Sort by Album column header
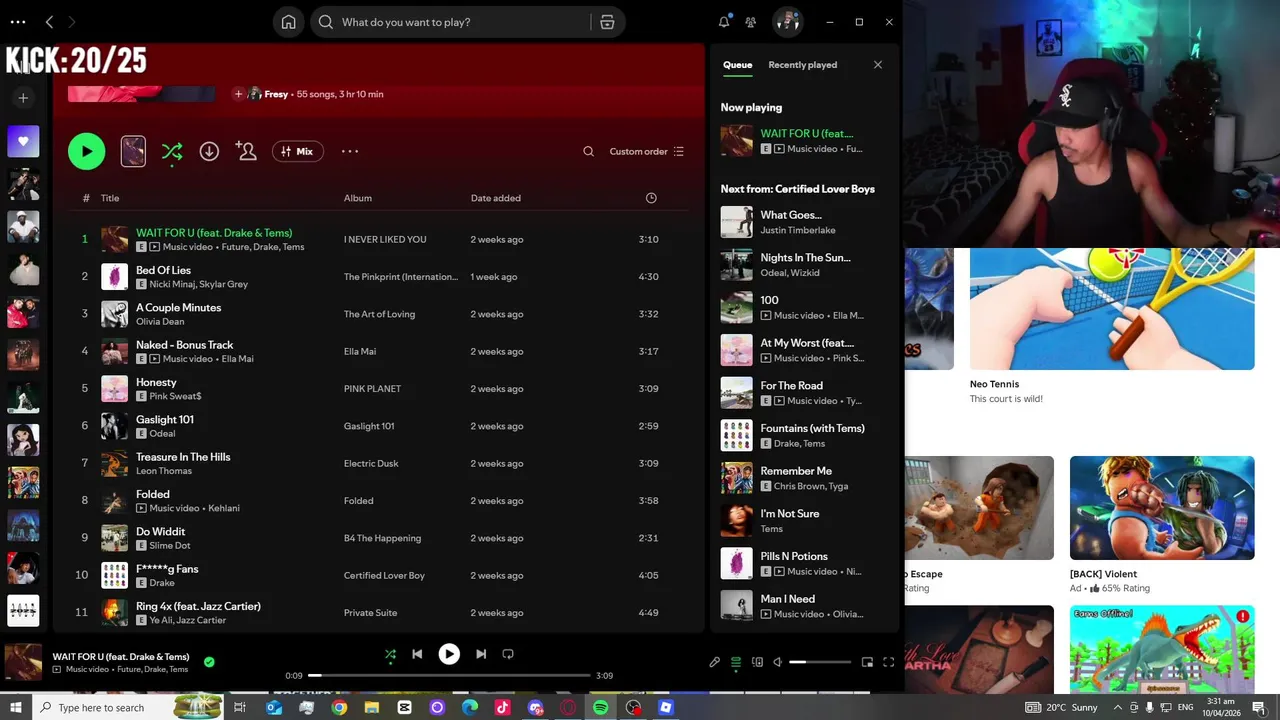 pyautogui.click(x=358, y=198)
